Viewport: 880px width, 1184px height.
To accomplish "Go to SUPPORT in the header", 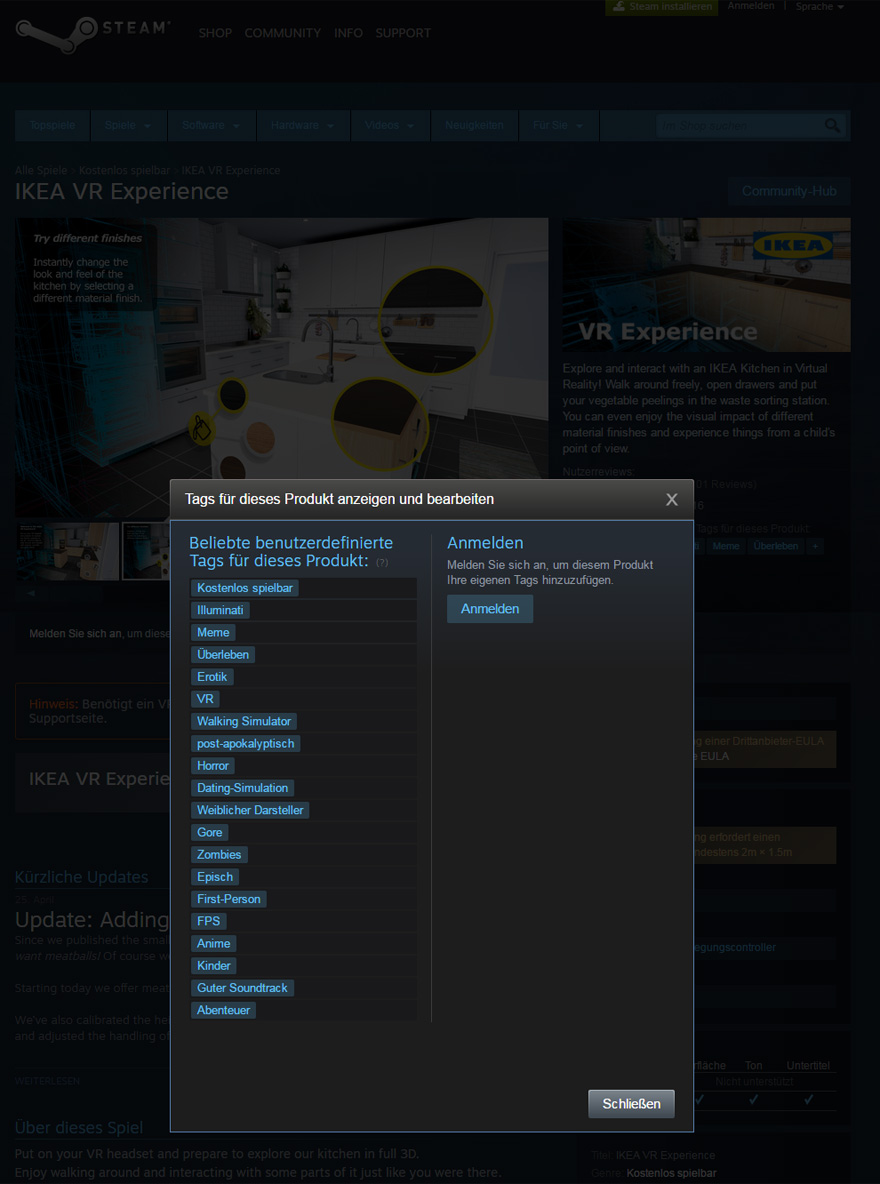I will (403, 33).
